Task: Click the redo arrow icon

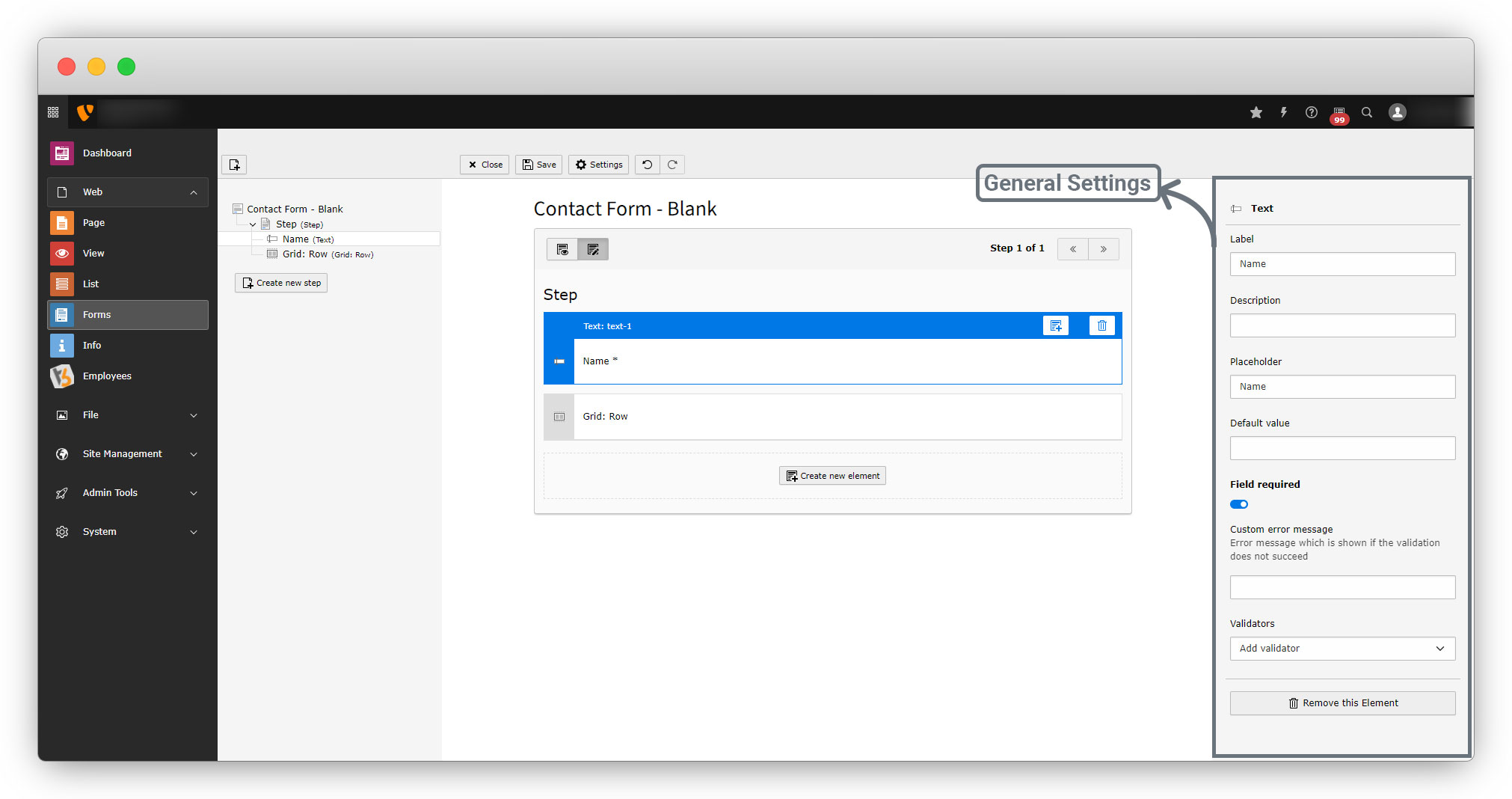Action: click(672, 165)
